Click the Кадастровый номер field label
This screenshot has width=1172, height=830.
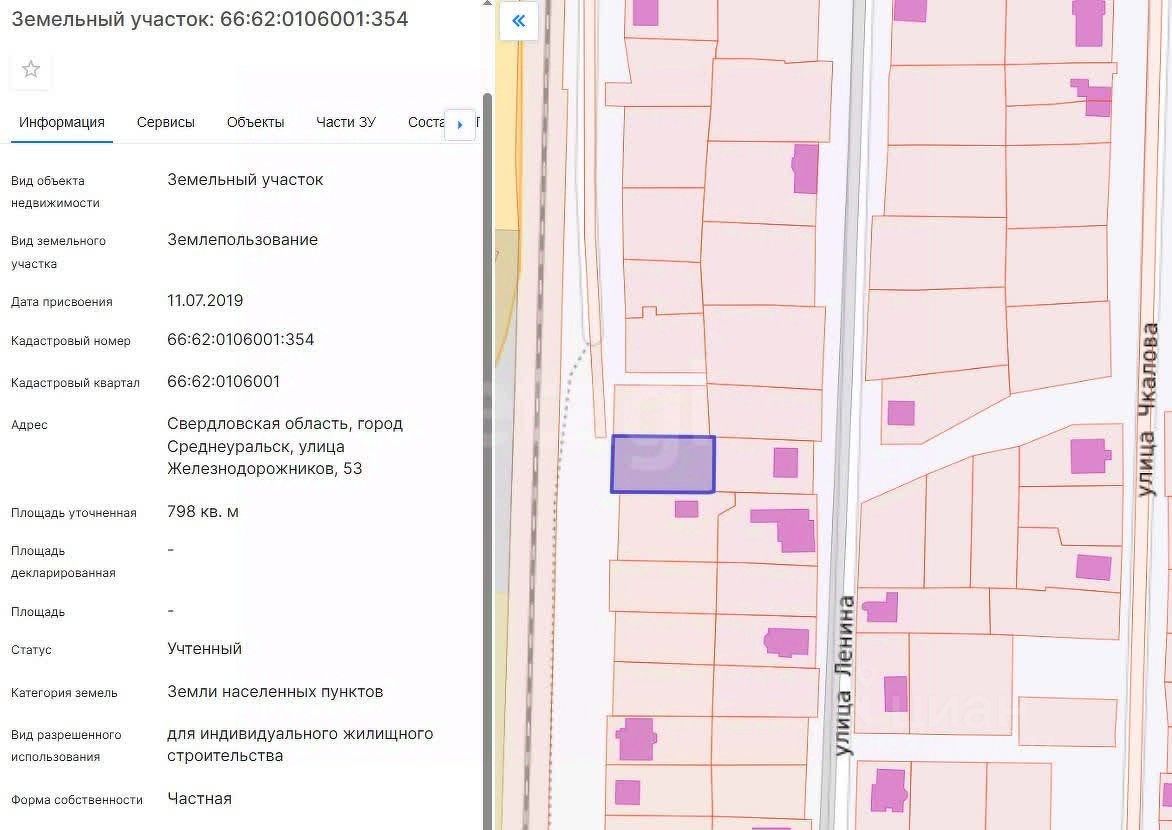pos(70,341)
